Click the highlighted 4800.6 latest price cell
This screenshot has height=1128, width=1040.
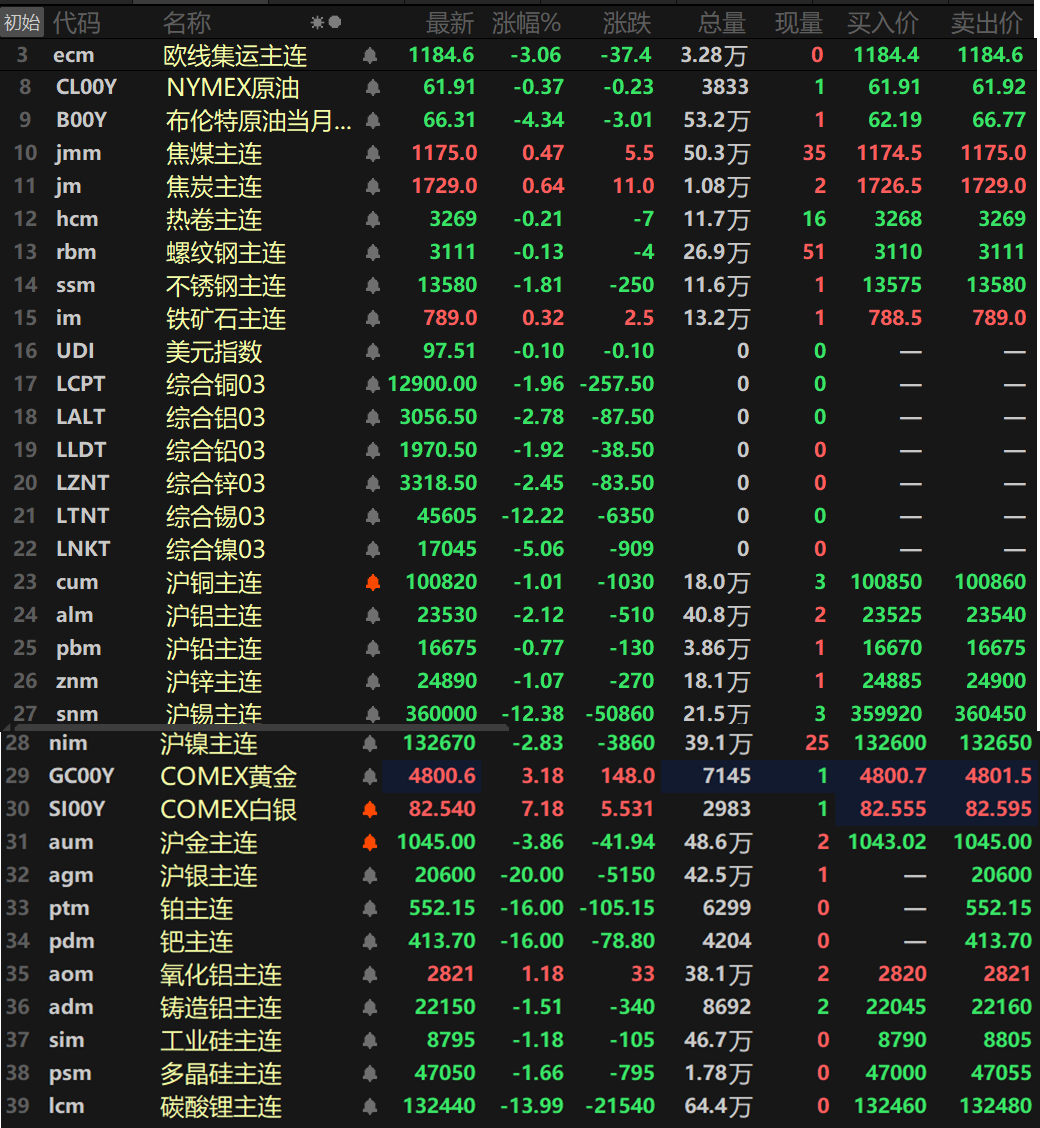[441, 776]
